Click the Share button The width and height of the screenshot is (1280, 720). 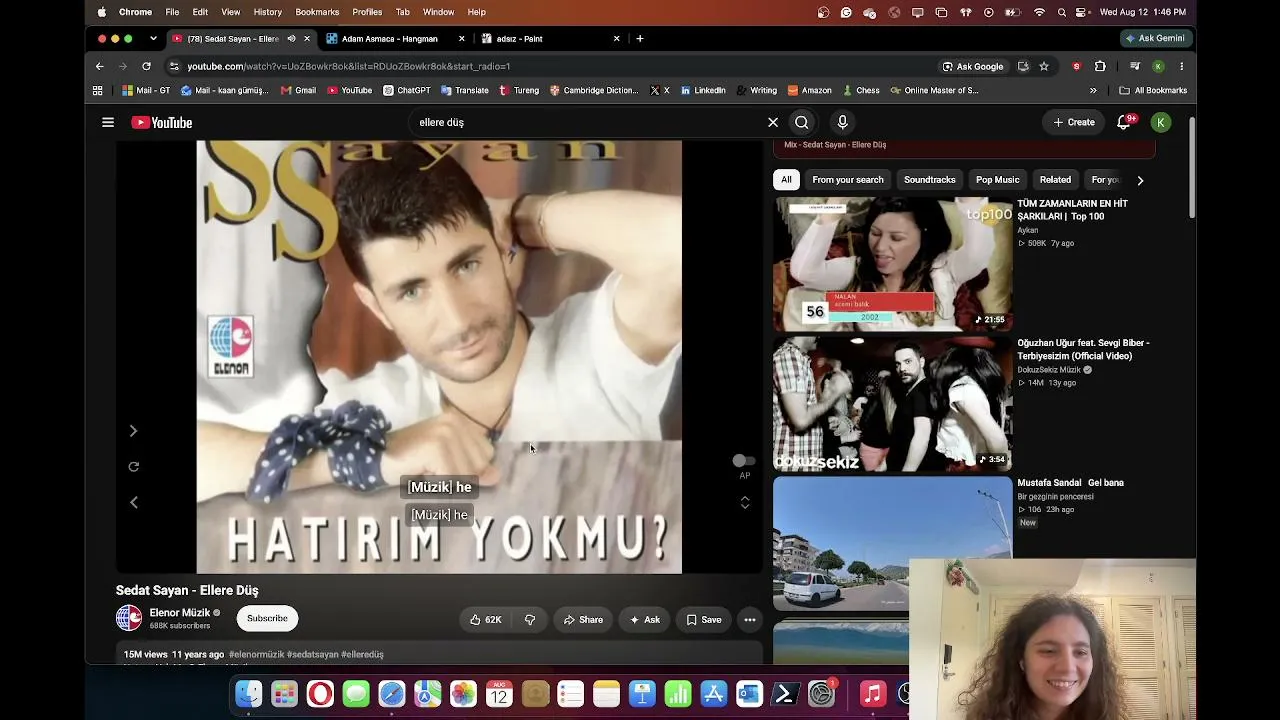(583, 620)
